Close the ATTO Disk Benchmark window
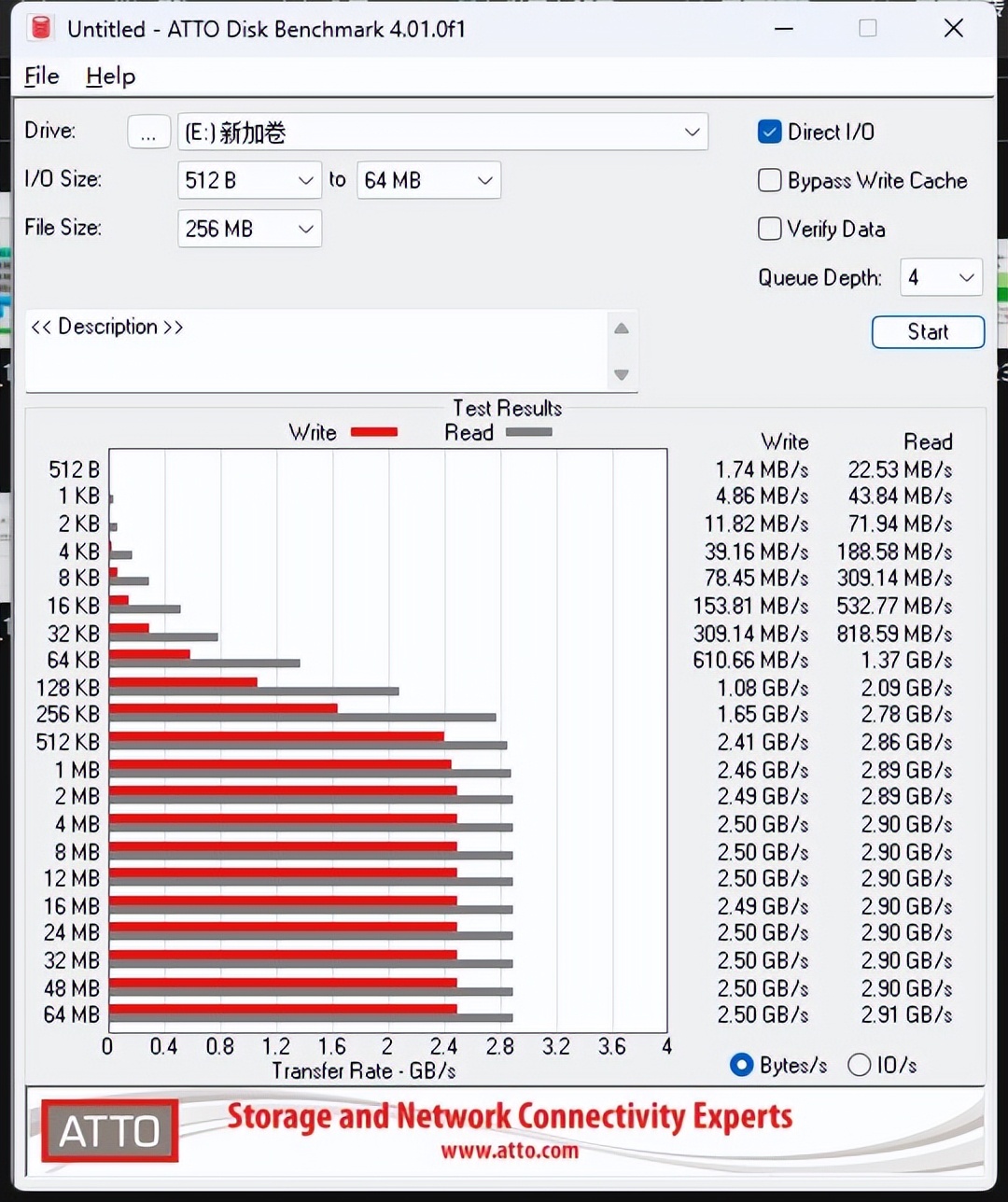This screenshot has width=1008, height=1202. (x=953, y=28)
